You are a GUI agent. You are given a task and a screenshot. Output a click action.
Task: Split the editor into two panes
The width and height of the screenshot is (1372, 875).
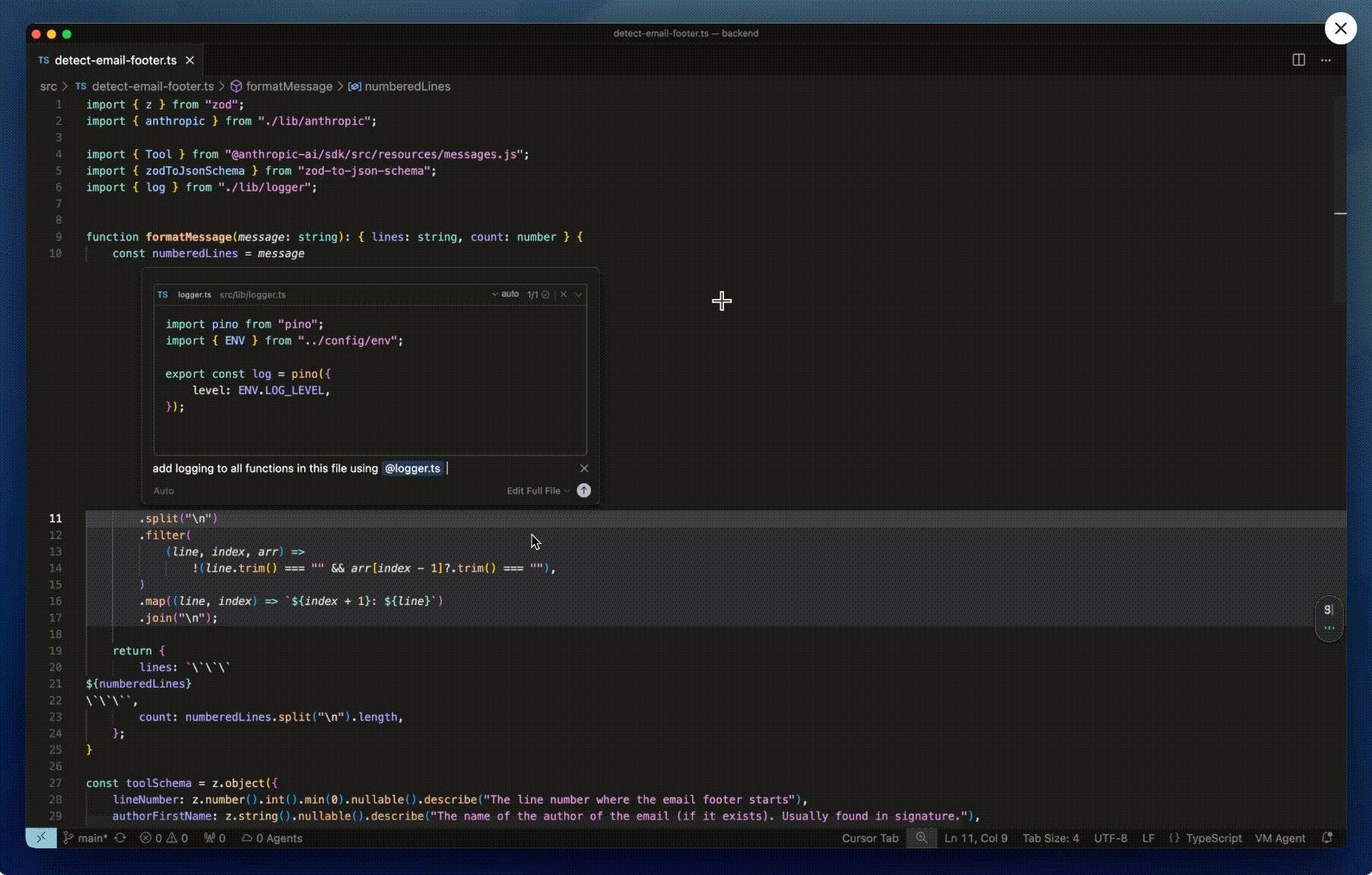coord(1298,60)
